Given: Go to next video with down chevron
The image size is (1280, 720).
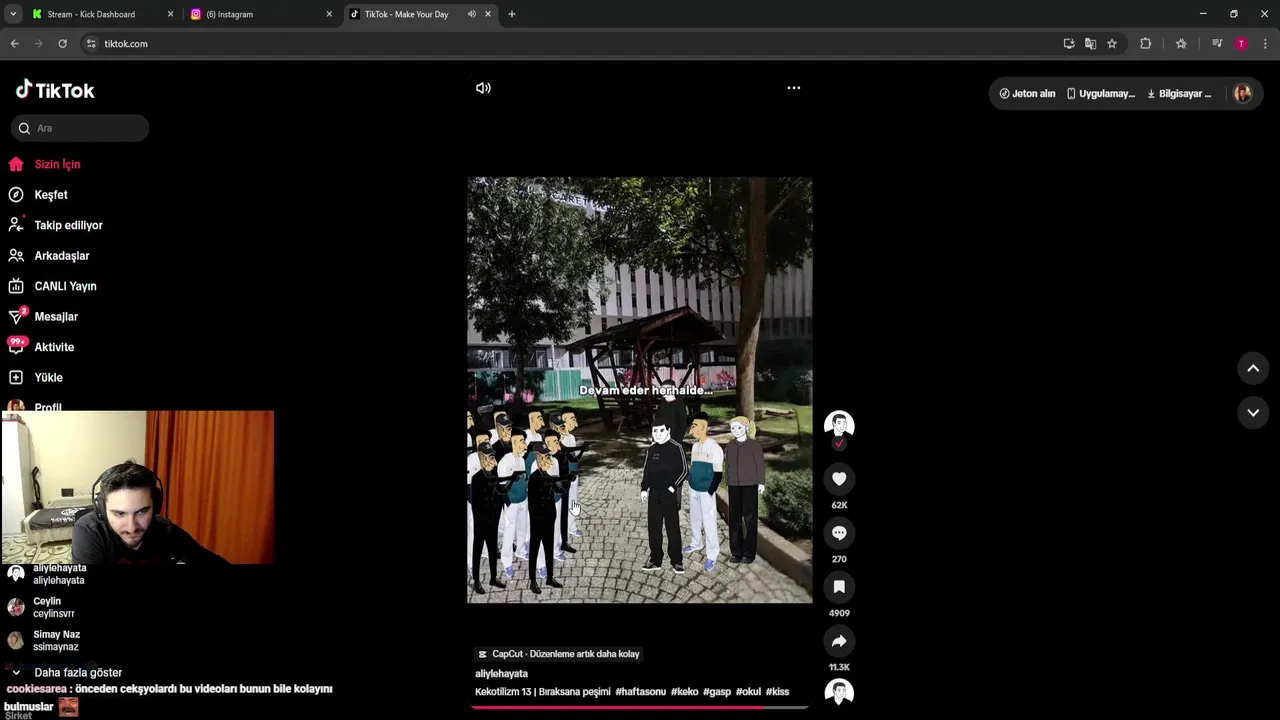Looking at the screenshot, I should pyautogui.click(x=1253, y=412).
